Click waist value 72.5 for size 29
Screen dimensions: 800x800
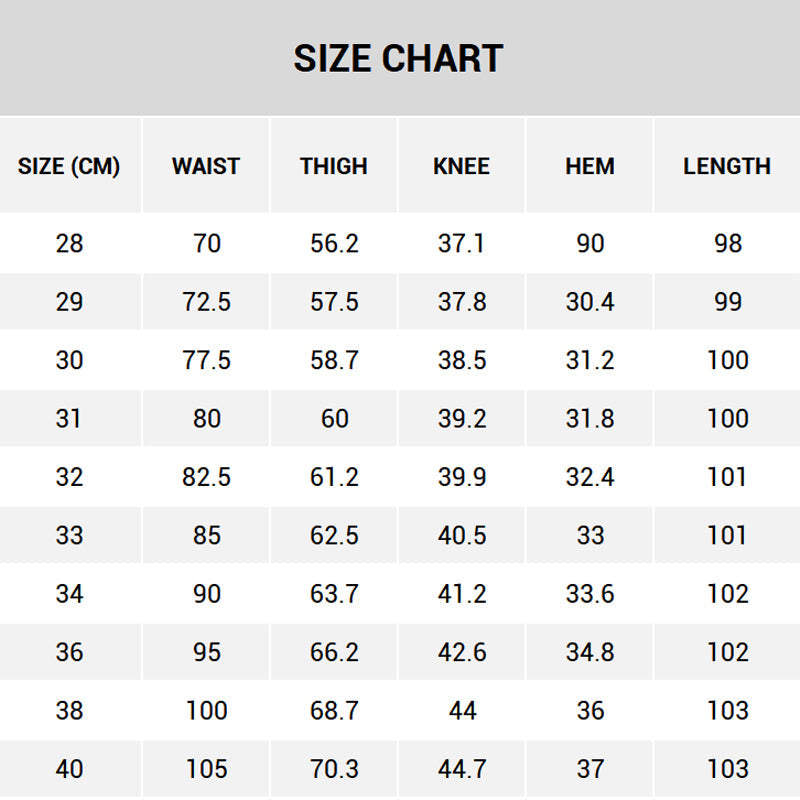pos(206,301)
